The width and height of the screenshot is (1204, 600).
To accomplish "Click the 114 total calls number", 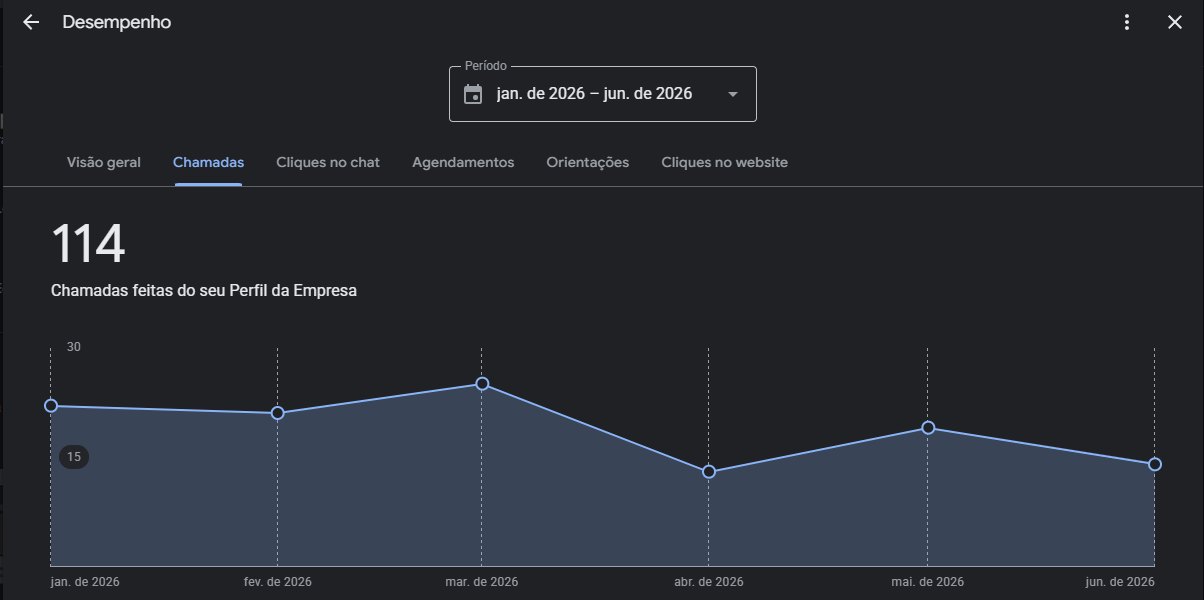I will coord(88,244).
